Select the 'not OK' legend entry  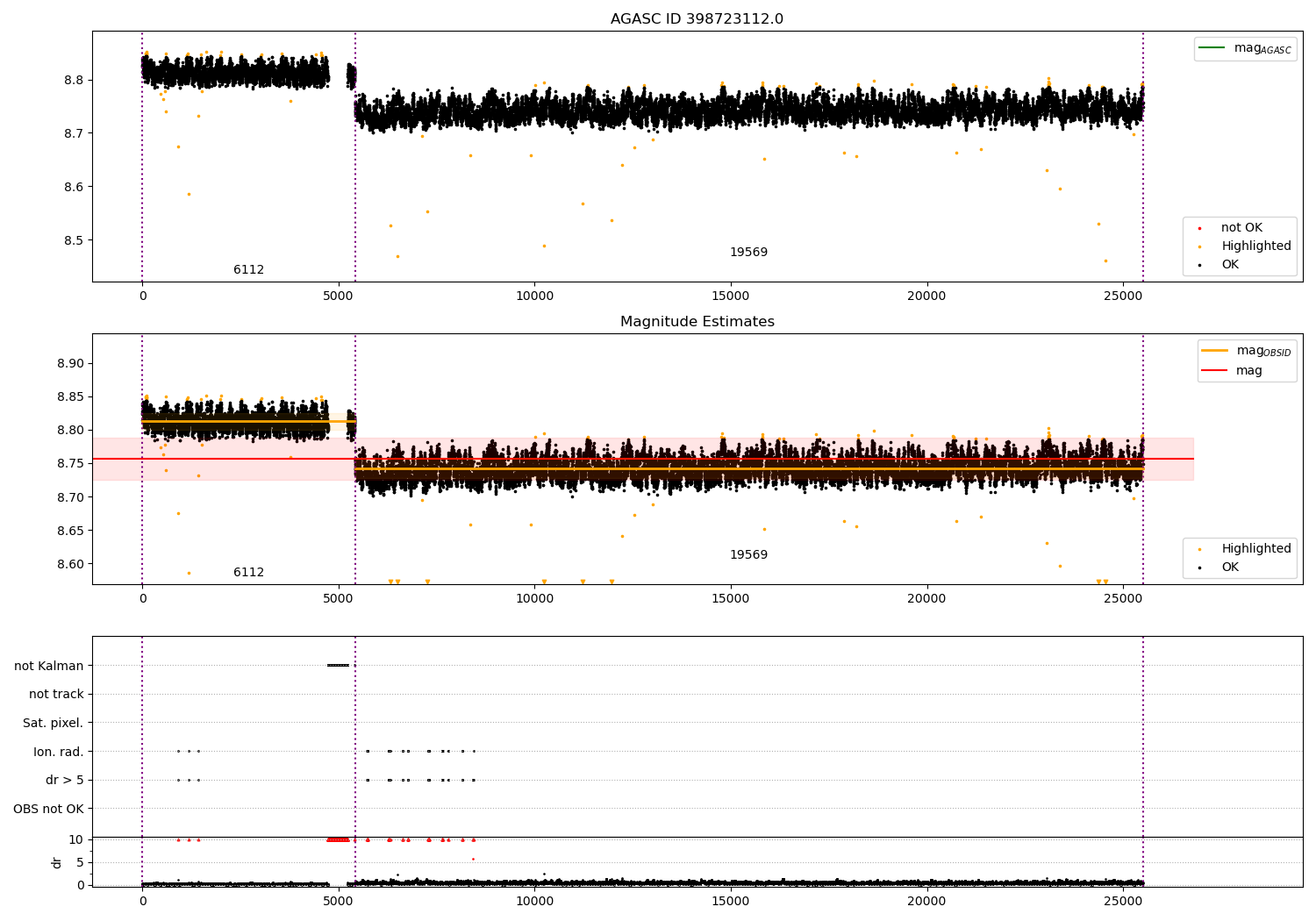pos(1241,228)
